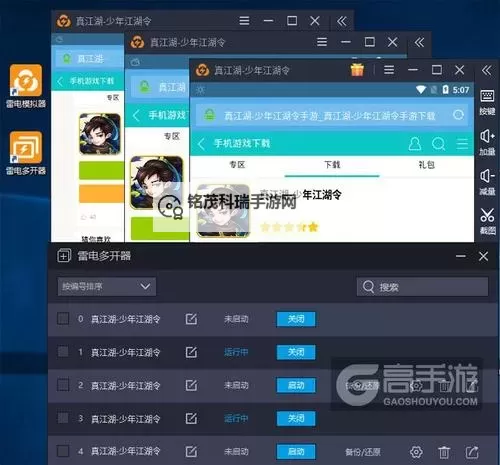This screenshot has height=465, width=500.
Task: Collapse the front emulator sidebar with double chevron
Action: pyautogui.click(x=487, y=70)
